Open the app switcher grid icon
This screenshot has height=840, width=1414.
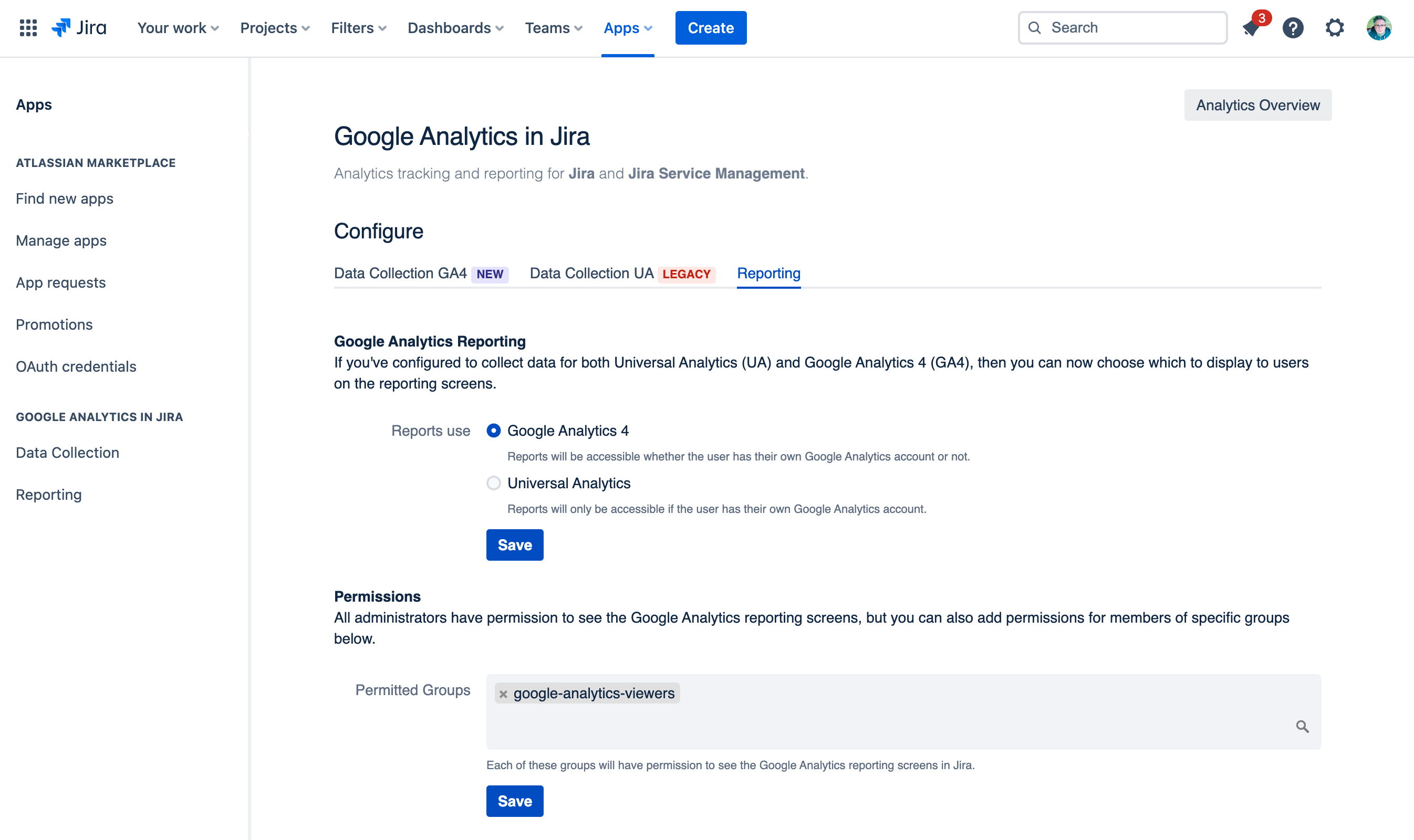pyautogui.click(x=28, y=28)
